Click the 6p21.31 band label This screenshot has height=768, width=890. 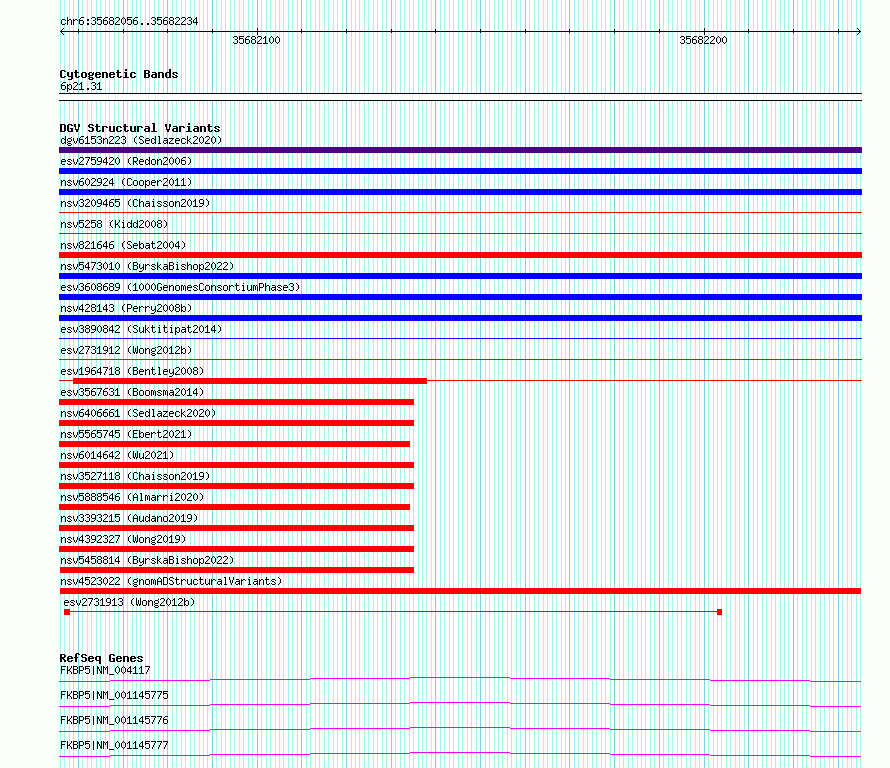tap(81, 86)
